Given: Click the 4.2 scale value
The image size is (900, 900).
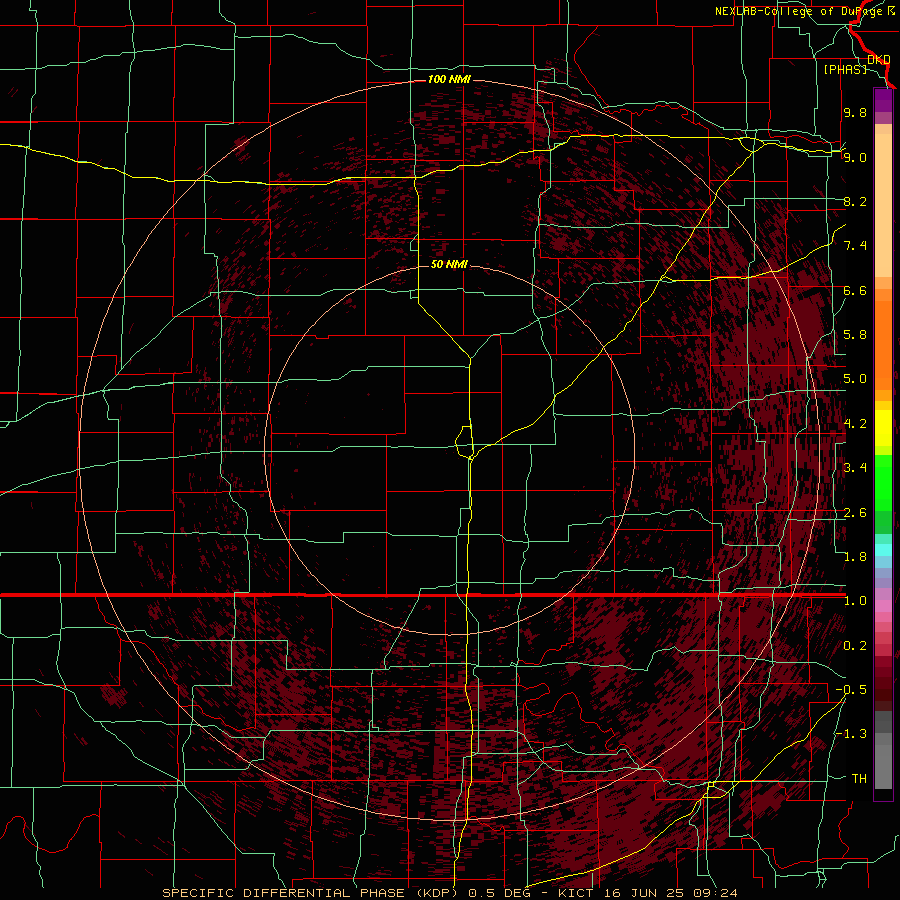Looking at the screenshot, I should coord(855,424).
